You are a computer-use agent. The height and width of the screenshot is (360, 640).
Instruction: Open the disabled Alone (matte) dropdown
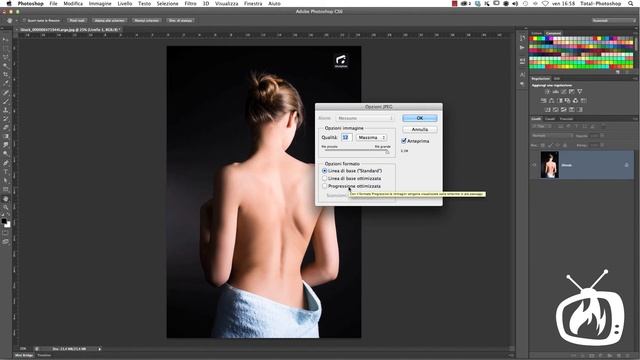click(x=364, y=118)
